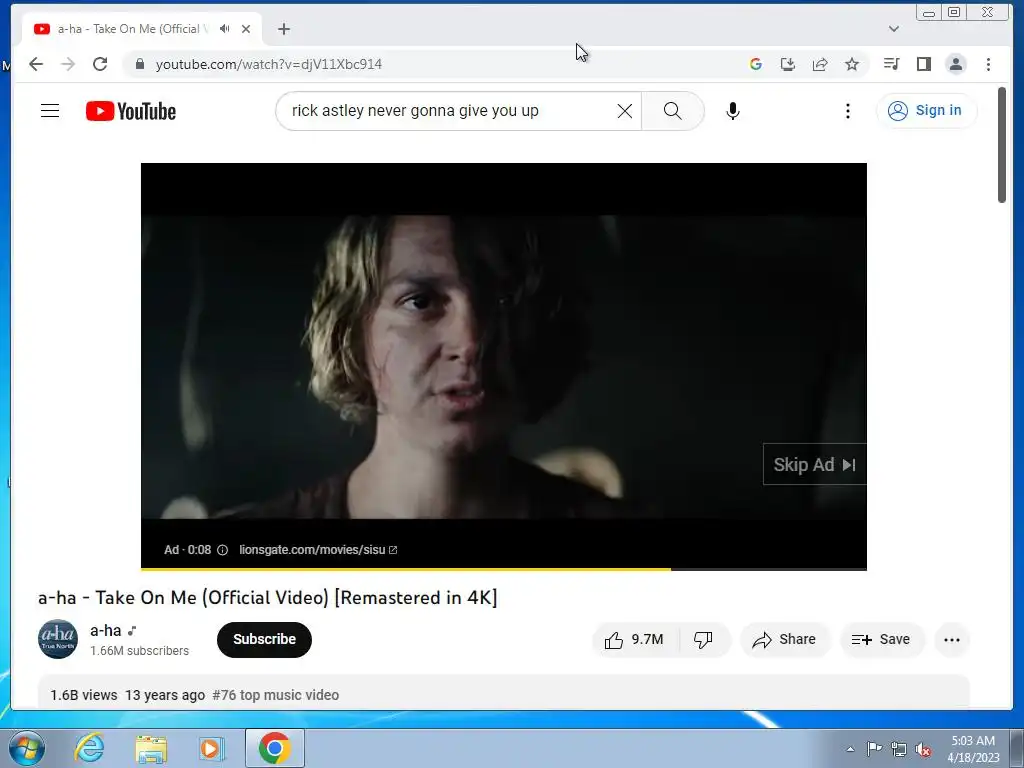Open a new tab with the plus button
The height and width of the screenshot is (768, 1024).
[x=283, y=29]
